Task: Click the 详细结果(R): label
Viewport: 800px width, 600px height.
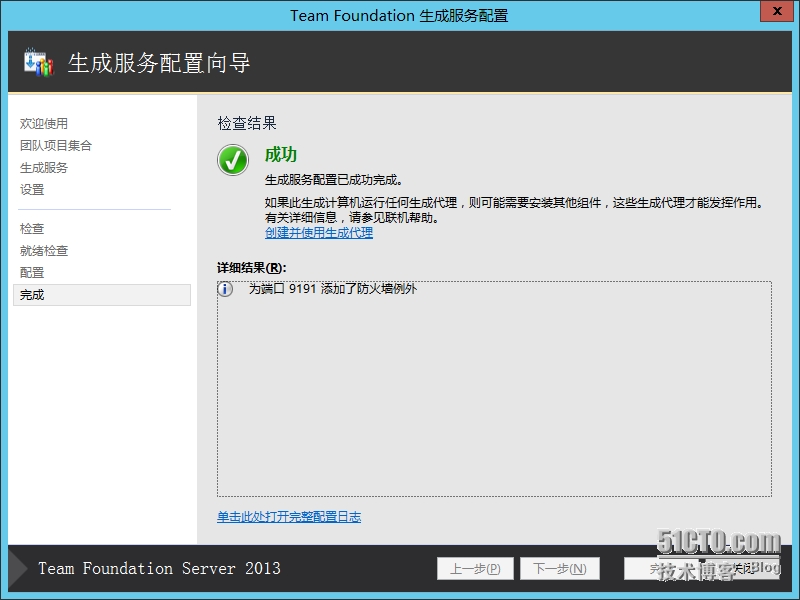Action: click(252, 268)
